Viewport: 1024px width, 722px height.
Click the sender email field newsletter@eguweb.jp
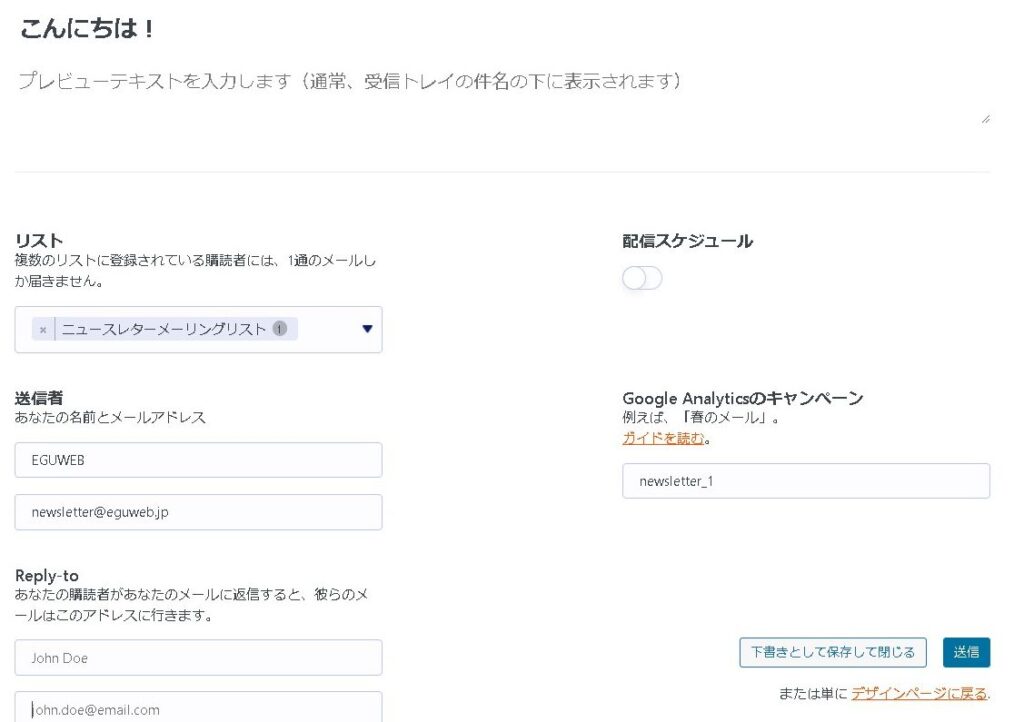[x=198, y=512]
